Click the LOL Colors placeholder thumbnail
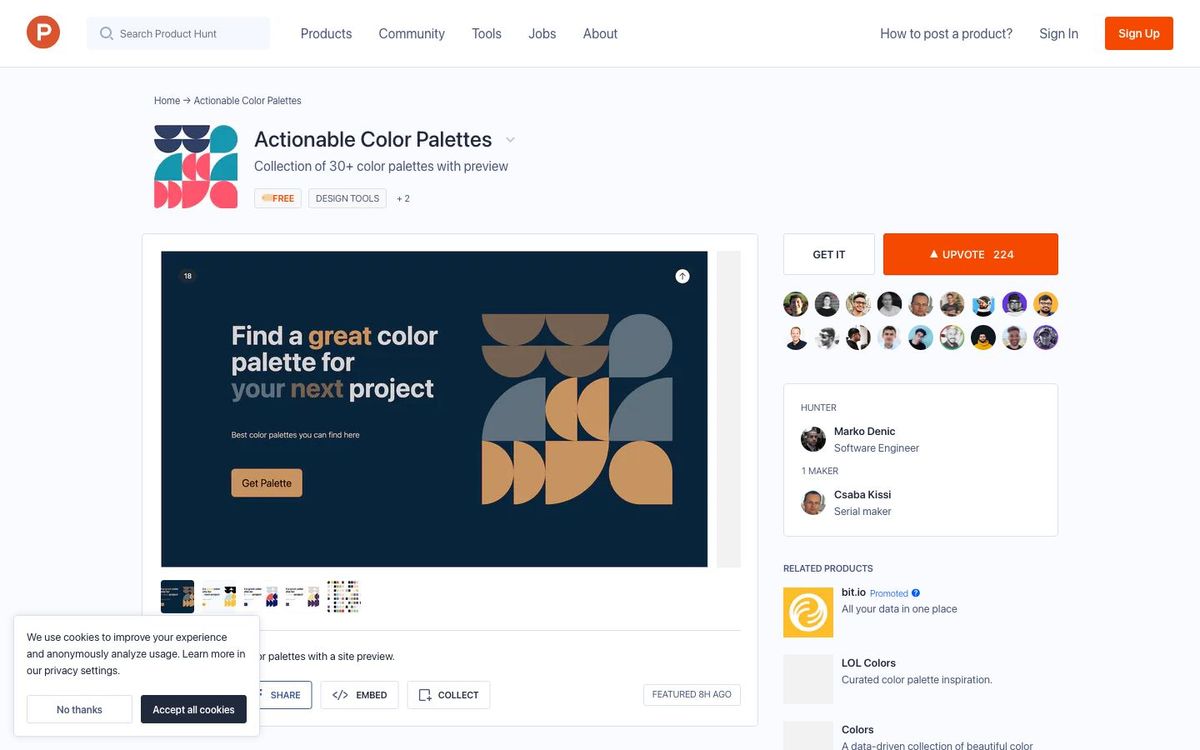Viewport: 1200px width, 750px height. point(808,679)
